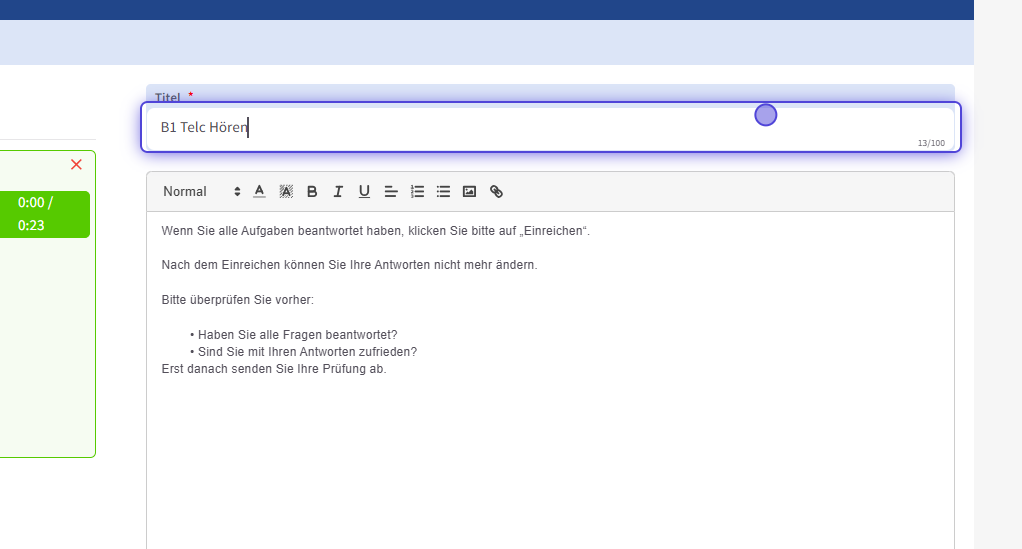1022x549 pixels.
Task: Open the text color picker
Action: 260,191
